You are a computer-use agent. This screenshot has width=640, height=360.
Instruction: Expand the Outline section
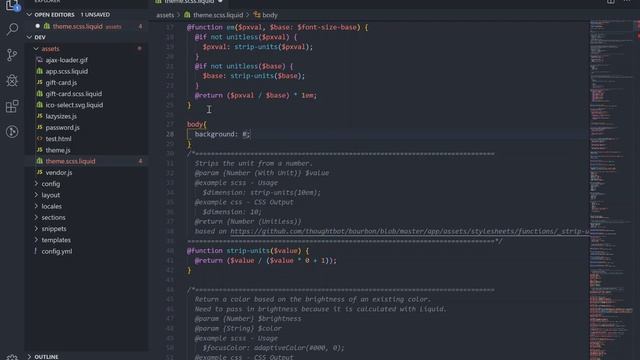(x=29, y=357)
